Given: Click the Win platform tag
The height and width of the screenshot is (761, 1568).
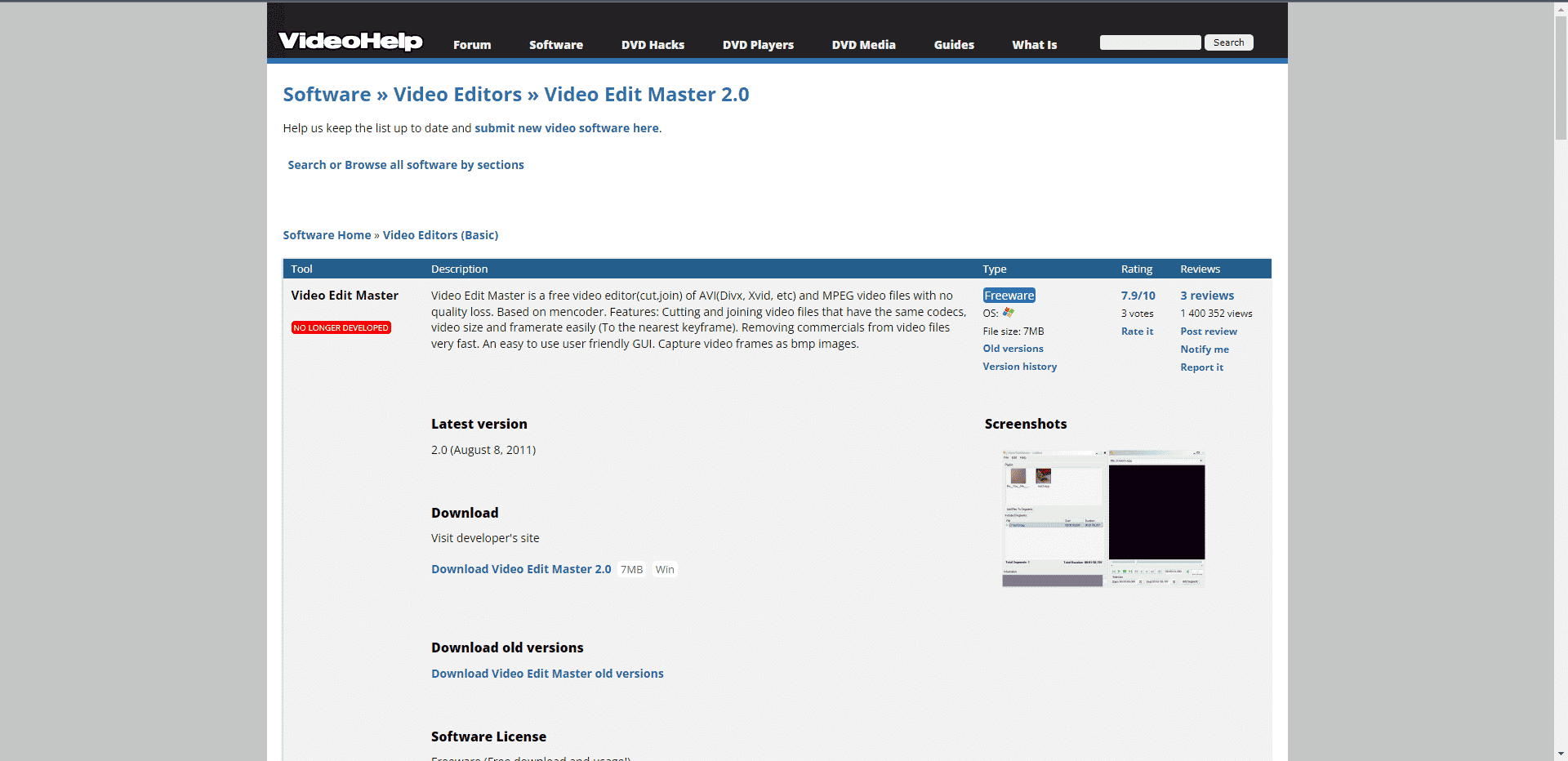Looking at the screenshot, I should click(665, 570).
